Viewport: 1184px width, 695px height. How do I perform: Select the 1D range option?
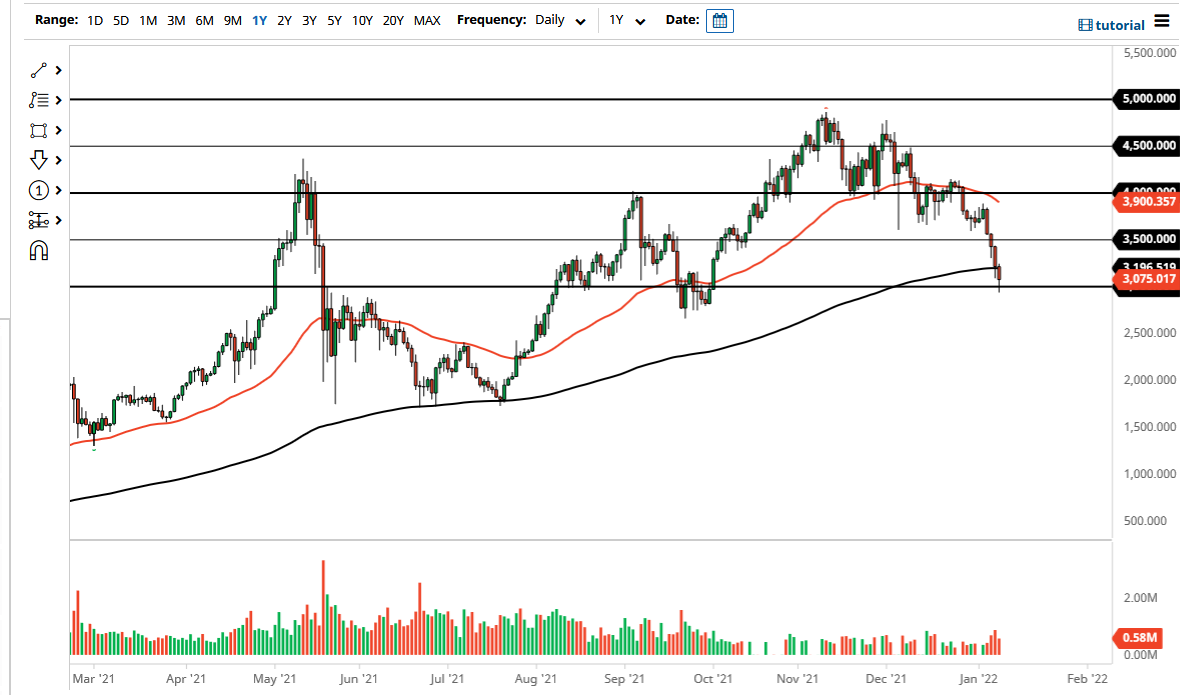tap(94, 20)
